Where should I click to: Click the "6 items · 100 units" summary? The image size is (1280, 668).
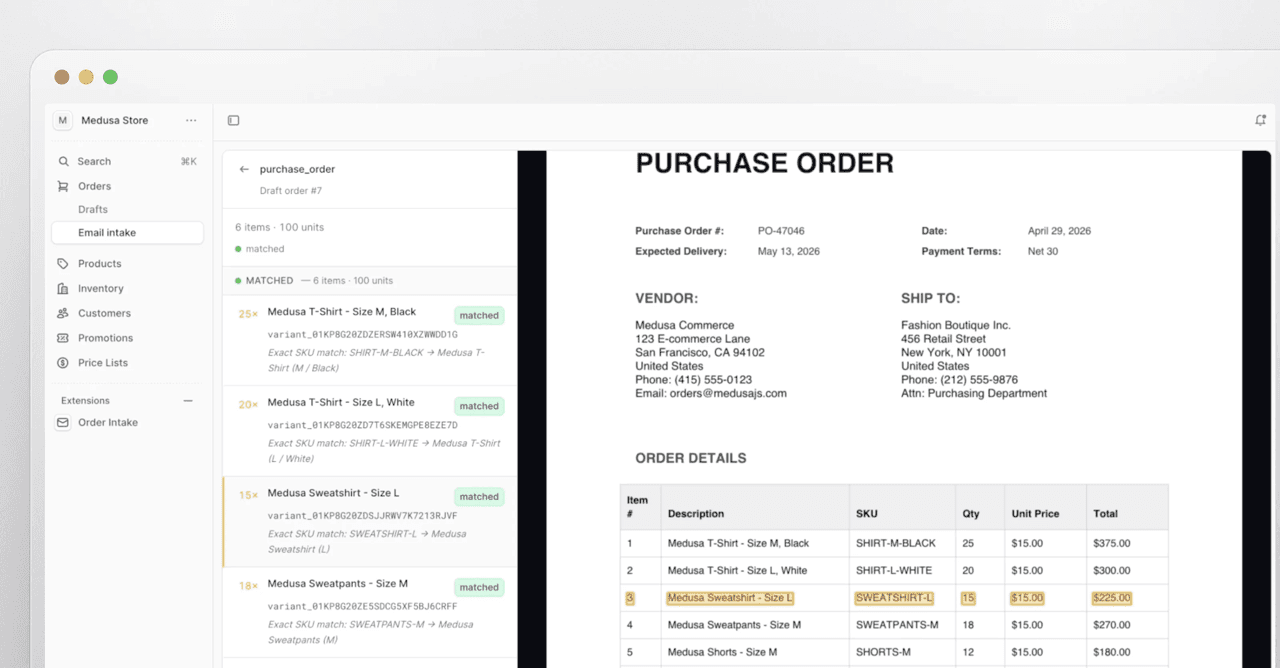[x=280, y=227]
